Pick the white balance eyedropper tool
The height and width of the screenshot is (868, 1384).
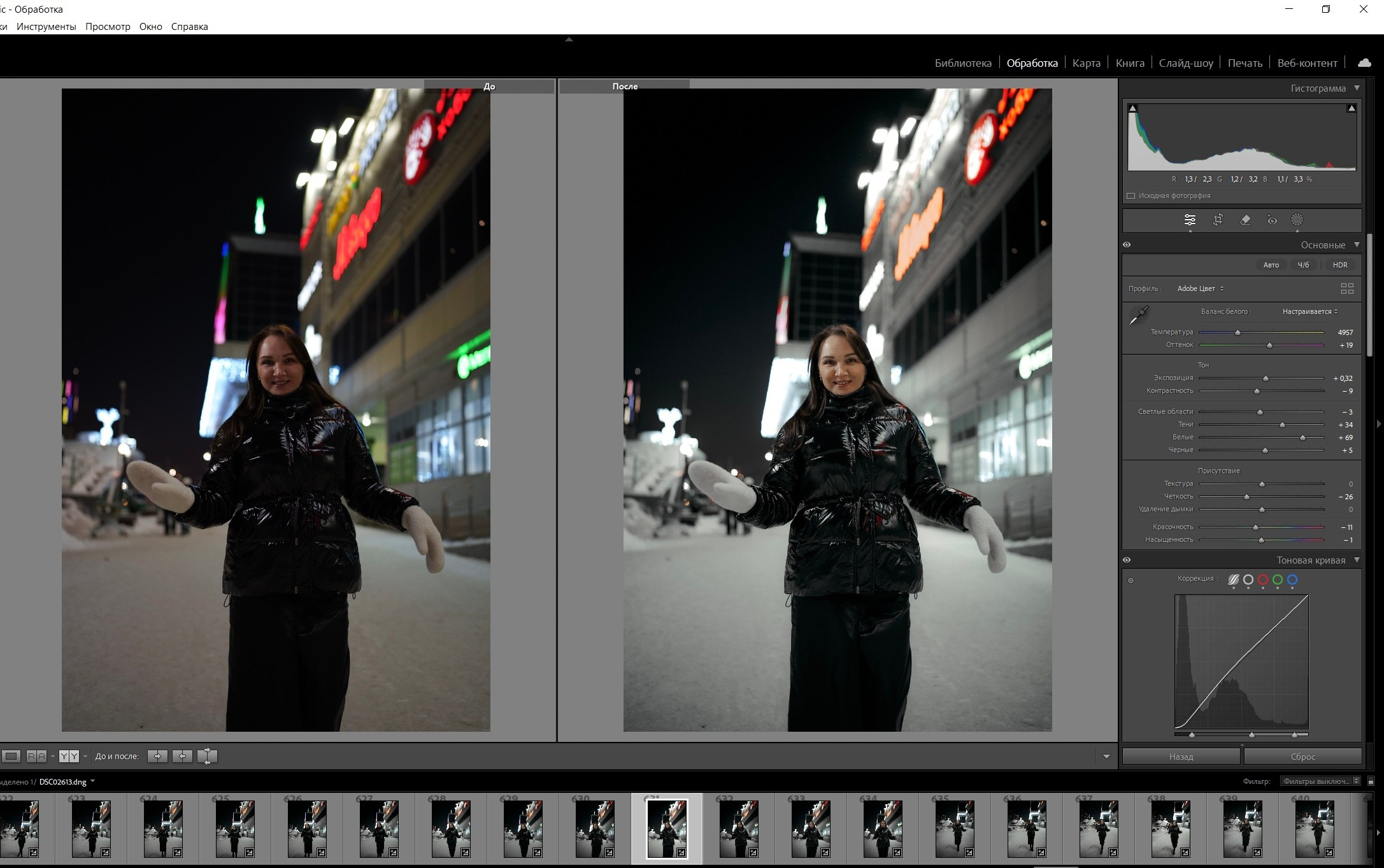coord(1138,315)
